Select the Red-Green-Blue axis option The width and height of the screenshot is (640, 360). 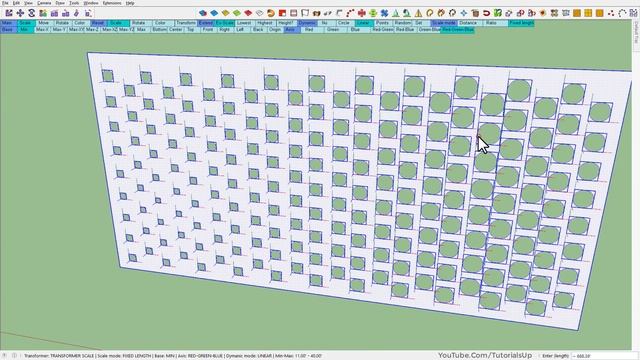[x=458, y=30]
